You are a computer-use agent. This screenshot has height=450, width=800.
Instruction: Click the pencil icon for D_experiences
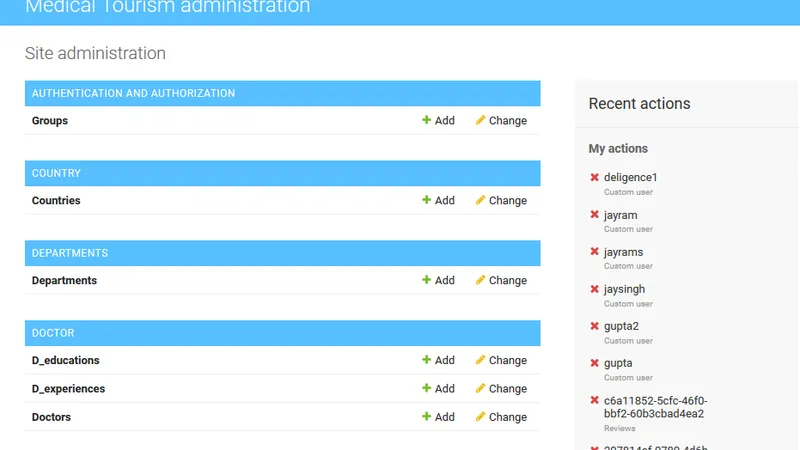click(x=480, y=388)
